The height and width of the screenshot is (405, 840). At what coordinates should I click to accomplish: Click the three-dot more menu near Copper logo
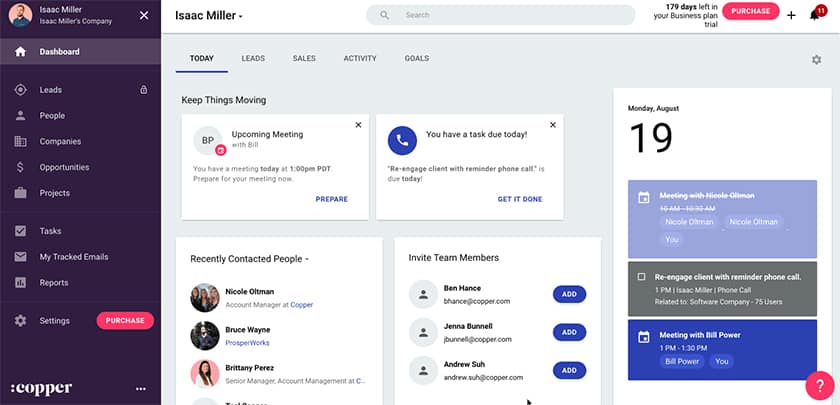coord(141,389)
